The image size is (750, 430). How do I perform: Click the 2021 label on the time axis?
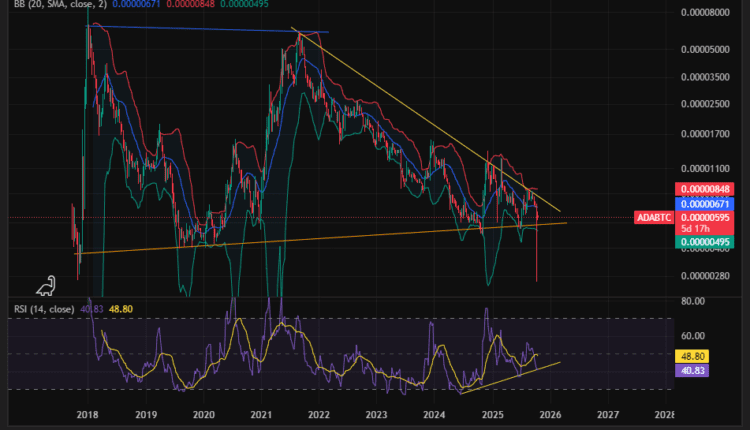(x=261, y=413)
